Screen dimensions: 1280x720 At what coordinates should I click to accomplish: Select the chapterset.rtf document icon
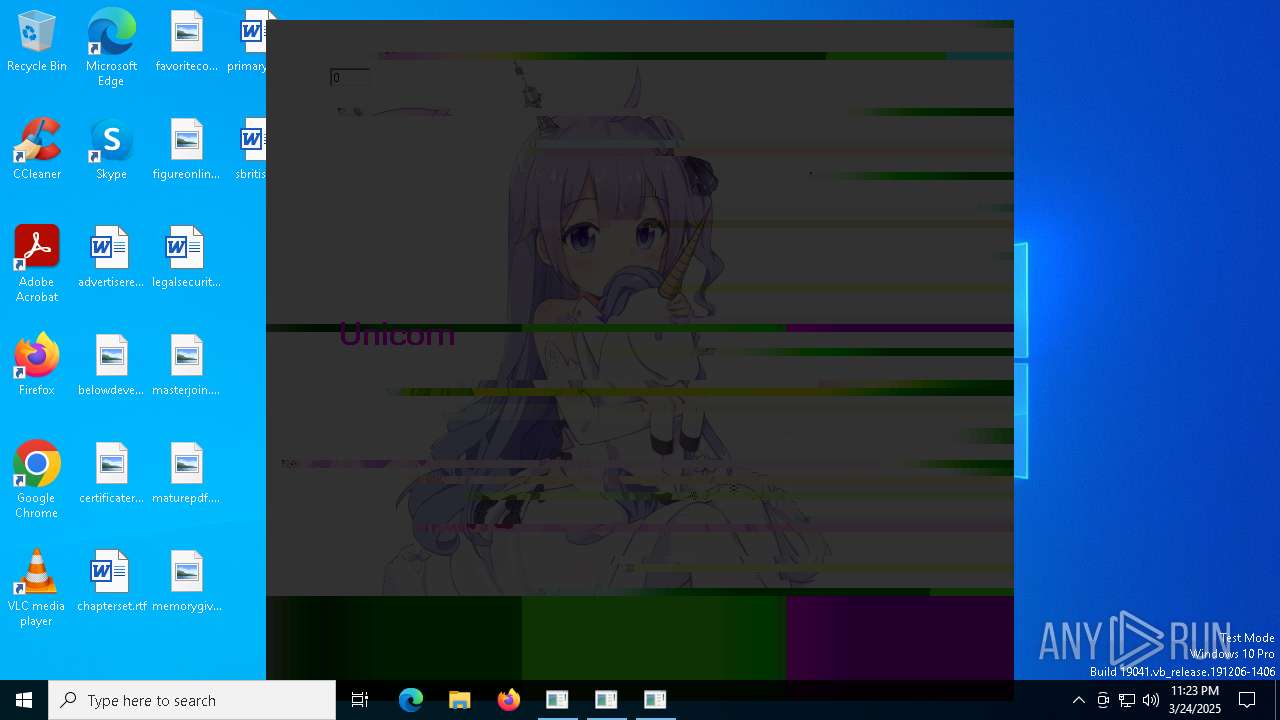coord(111,582)
